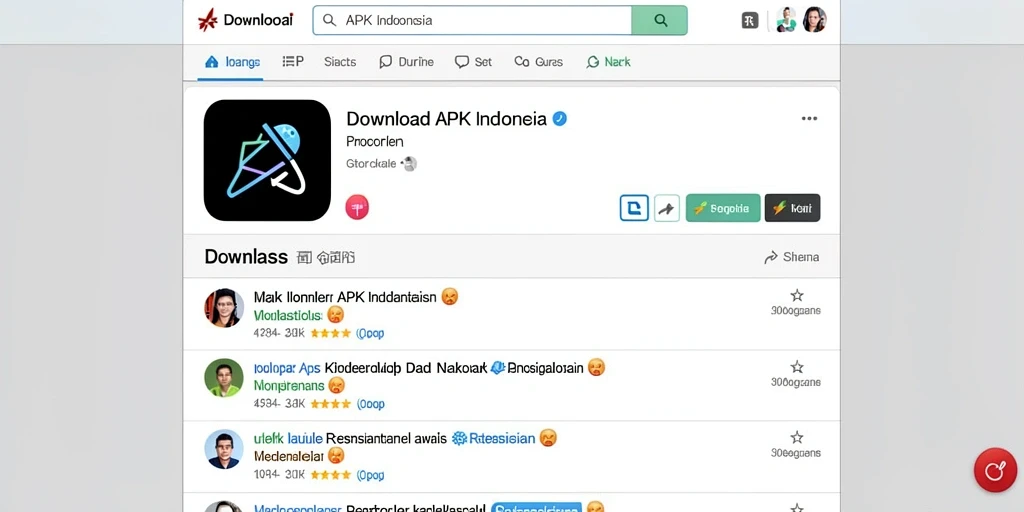Screen dimensions: 1024x512
Task: Click the dark Iom button
Action: click(792, 208)
